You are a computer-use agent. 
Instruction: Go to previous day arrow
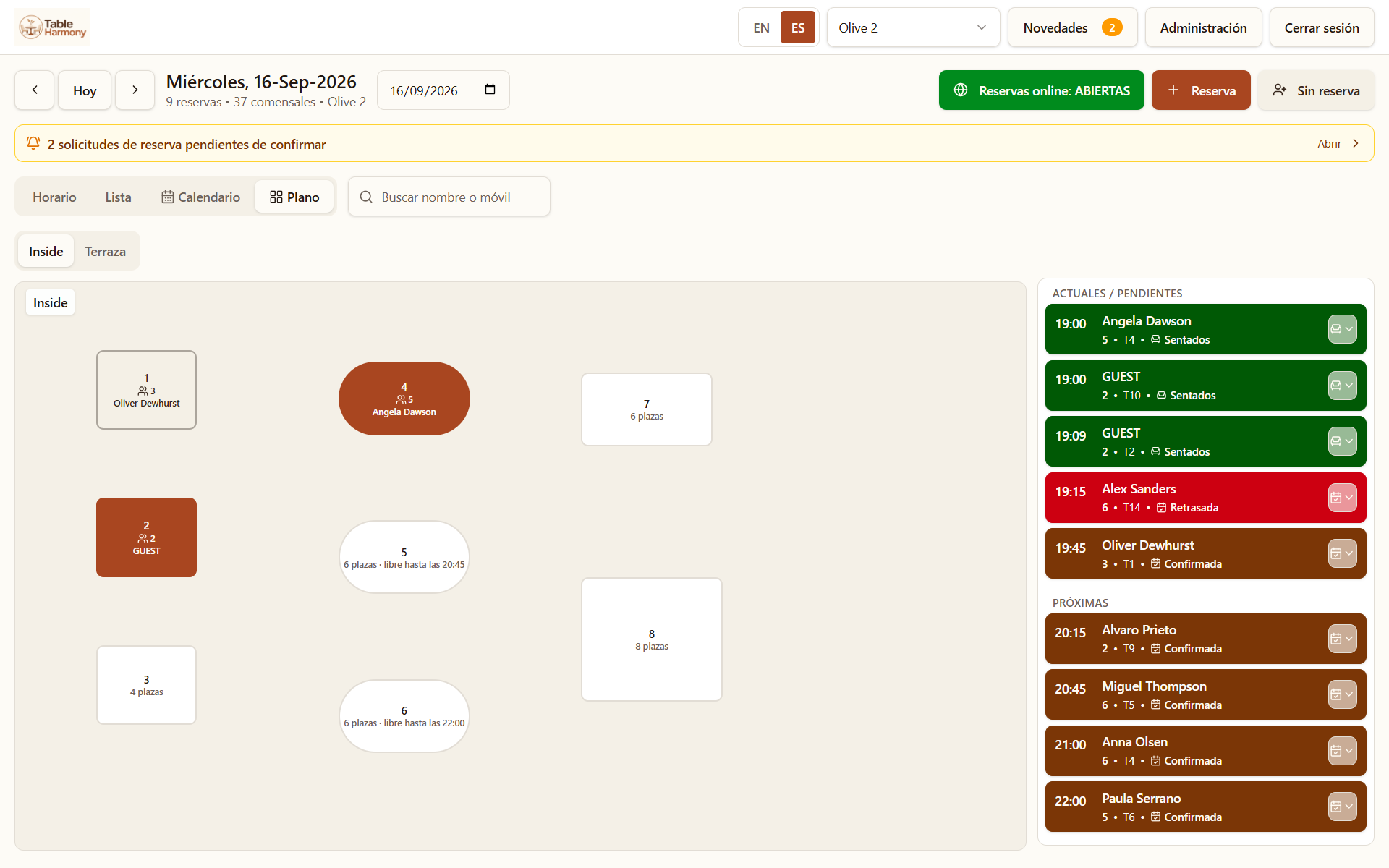pyautogui.click(x=35, y=90)
